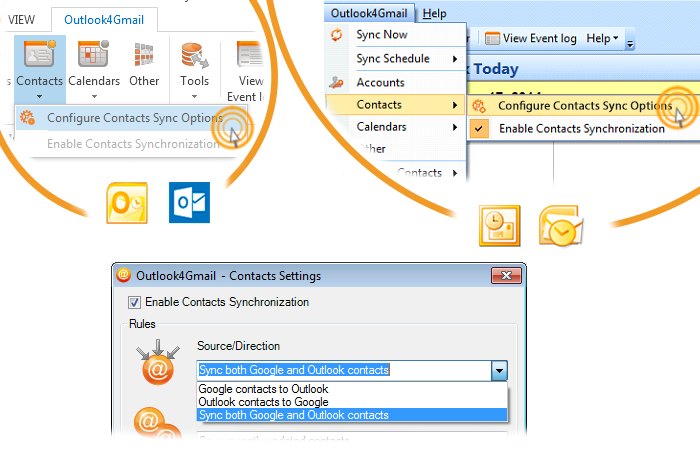
Task: Click the double @ contacts icon
Action: (x=157, y=423)
